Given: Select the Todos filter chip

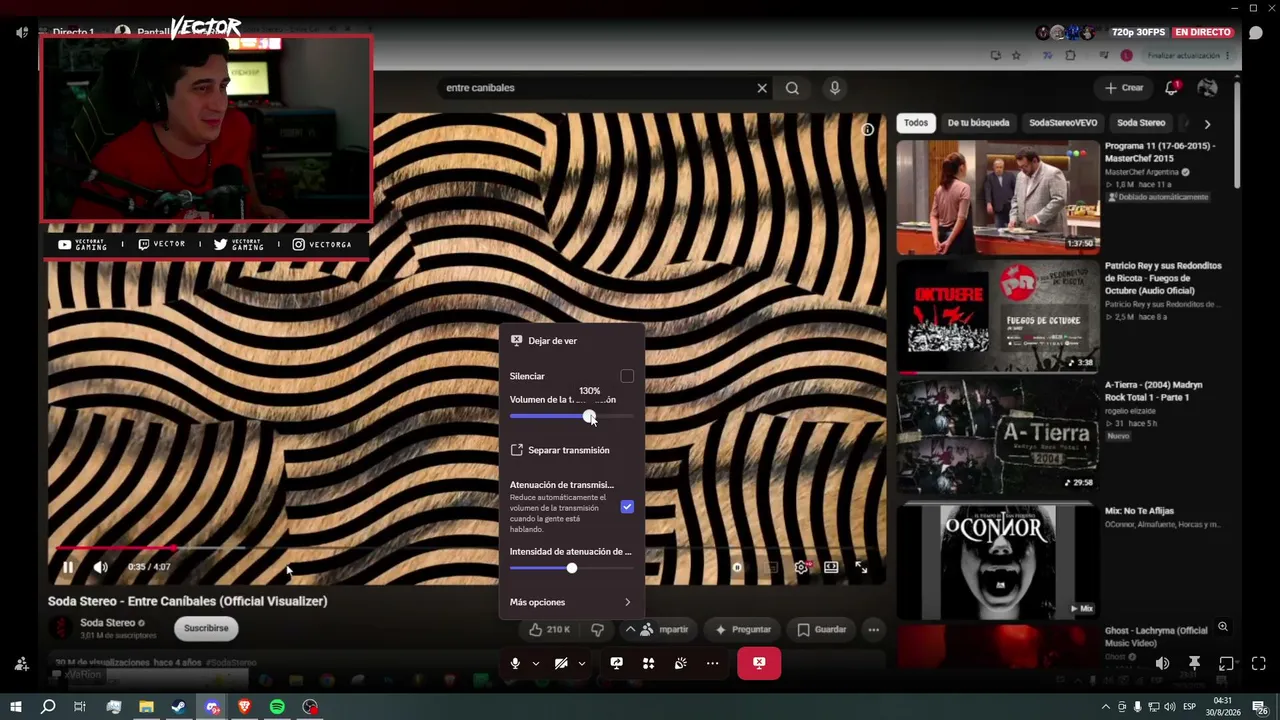Looking at the screenshot, I should click(916, 123).
